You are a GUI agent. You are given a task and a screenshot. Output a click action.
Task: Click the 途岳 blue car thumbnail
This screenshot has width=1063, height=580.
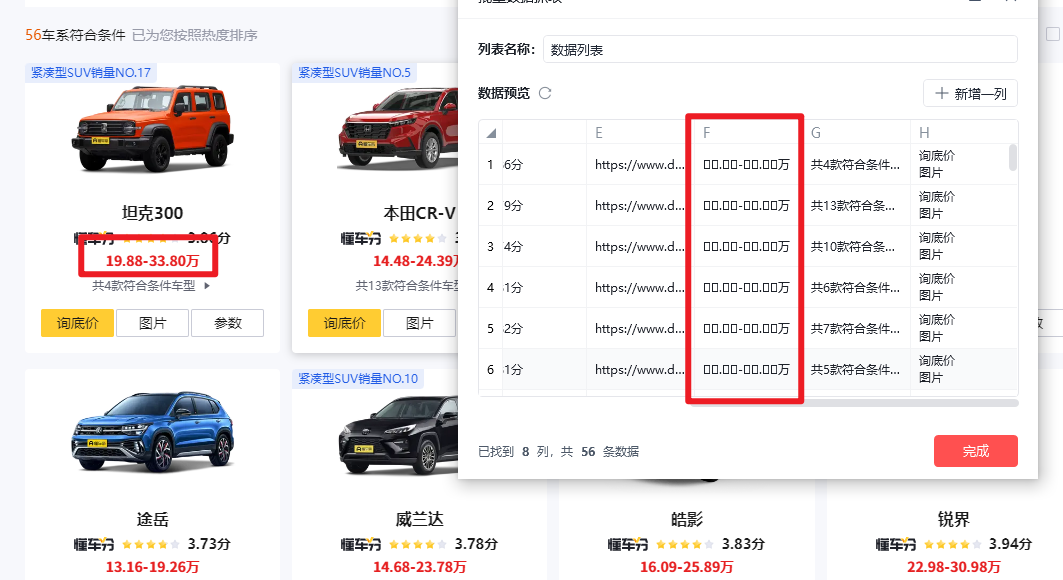[153, 431]
